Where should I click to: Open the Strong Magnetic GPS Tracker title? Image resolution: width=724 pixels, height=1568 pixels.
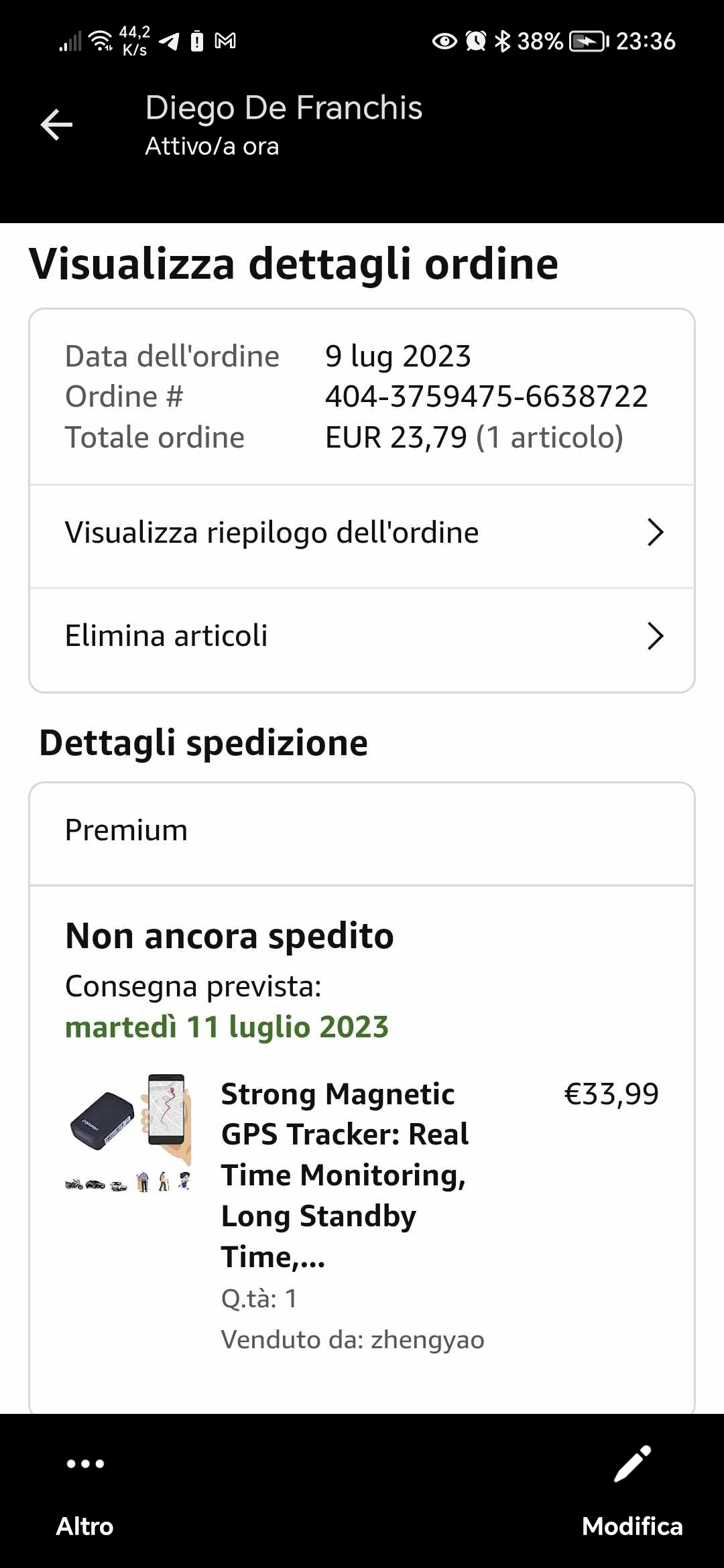[x=345, y=1174]
